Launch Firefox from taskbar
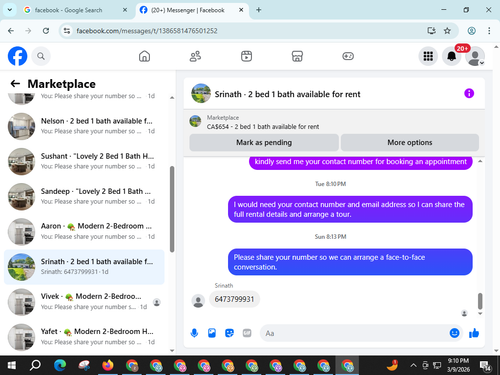 click(x=108, y=366)
